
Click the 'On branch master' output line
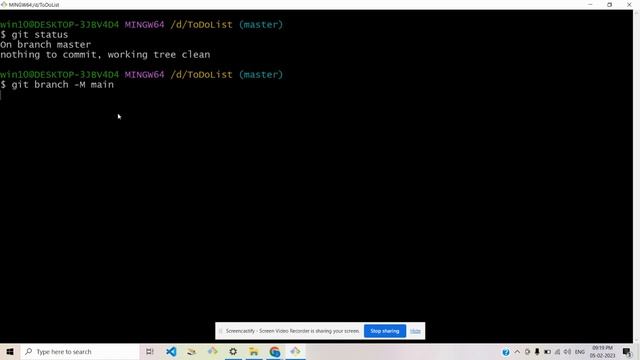(46, 44)
